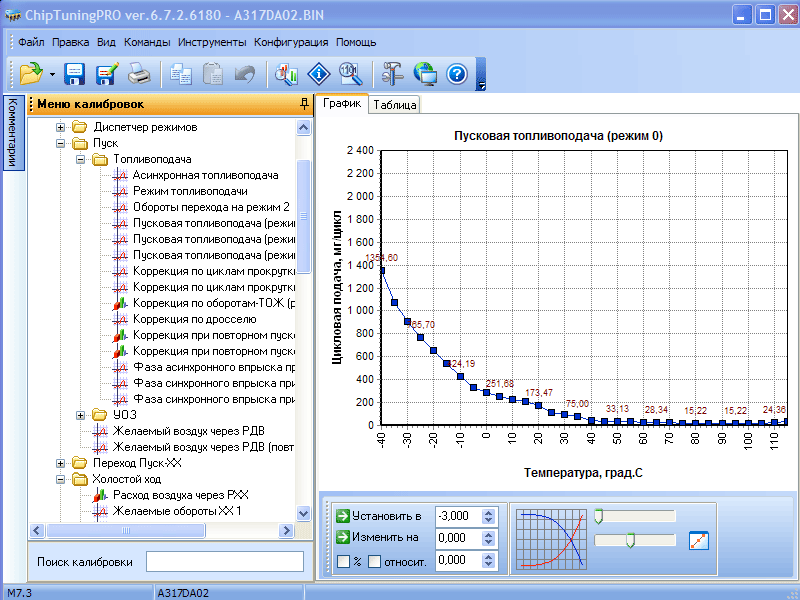Open the tools settings hammer icon
The image size is (800, 600).
tap(393, 73)
